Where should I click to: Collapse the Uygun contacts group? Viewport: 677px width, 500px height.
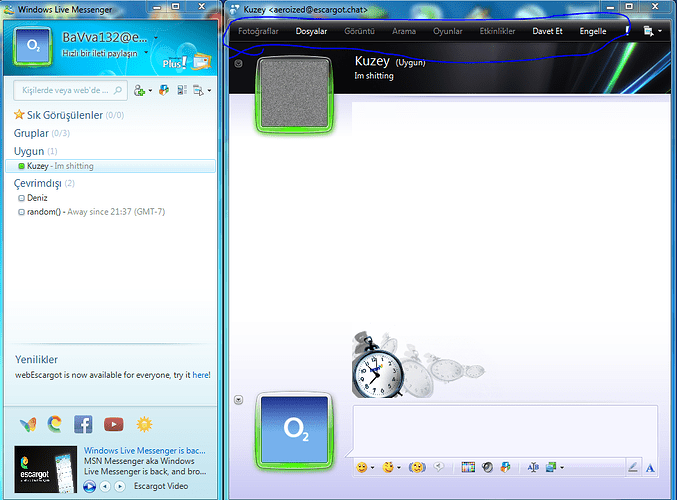click(x=35, y=151)
